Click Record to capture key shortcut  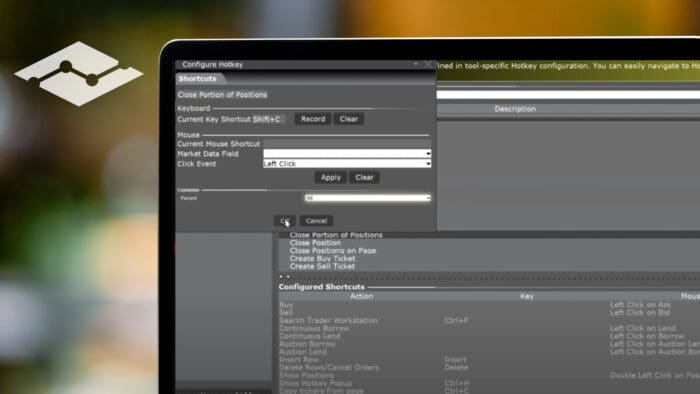(313, 119)
